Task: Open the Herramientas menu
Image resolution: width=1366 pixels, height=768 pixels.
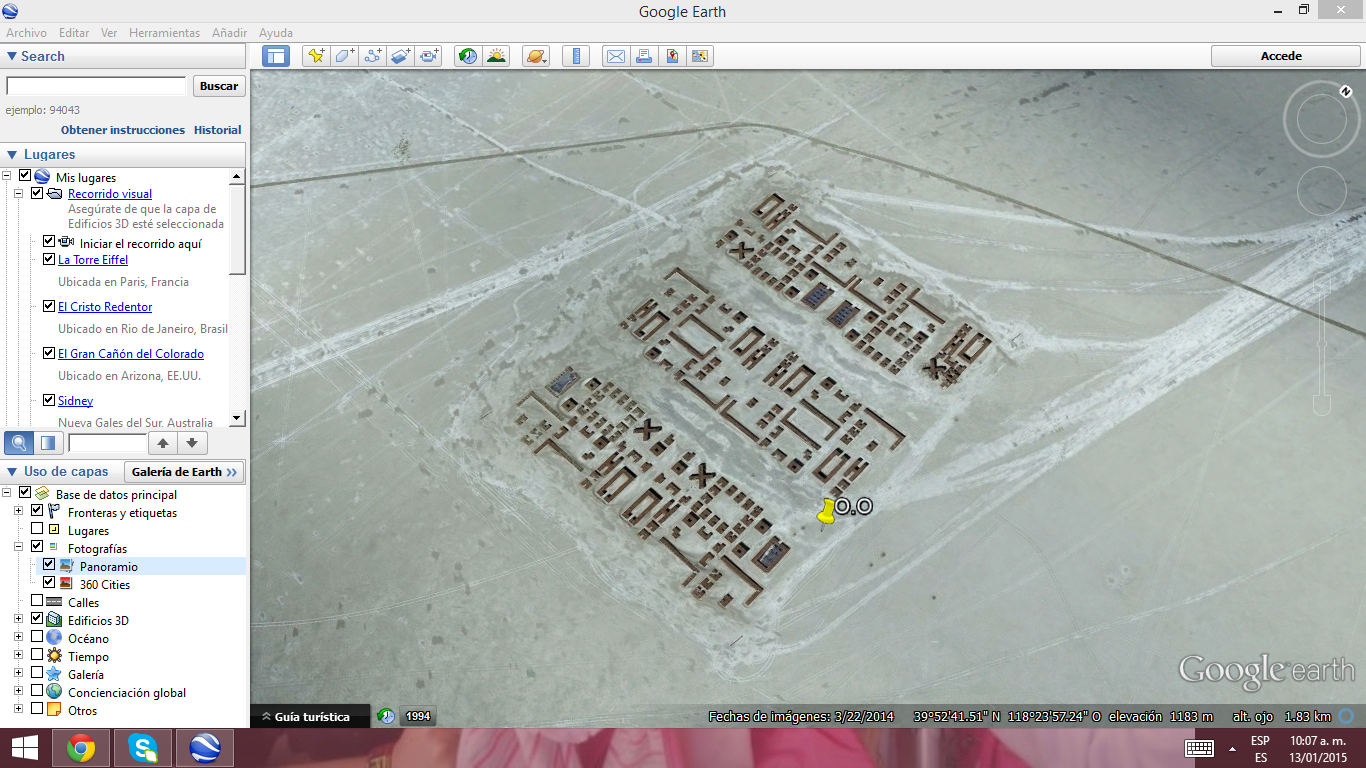Action: 164,33
